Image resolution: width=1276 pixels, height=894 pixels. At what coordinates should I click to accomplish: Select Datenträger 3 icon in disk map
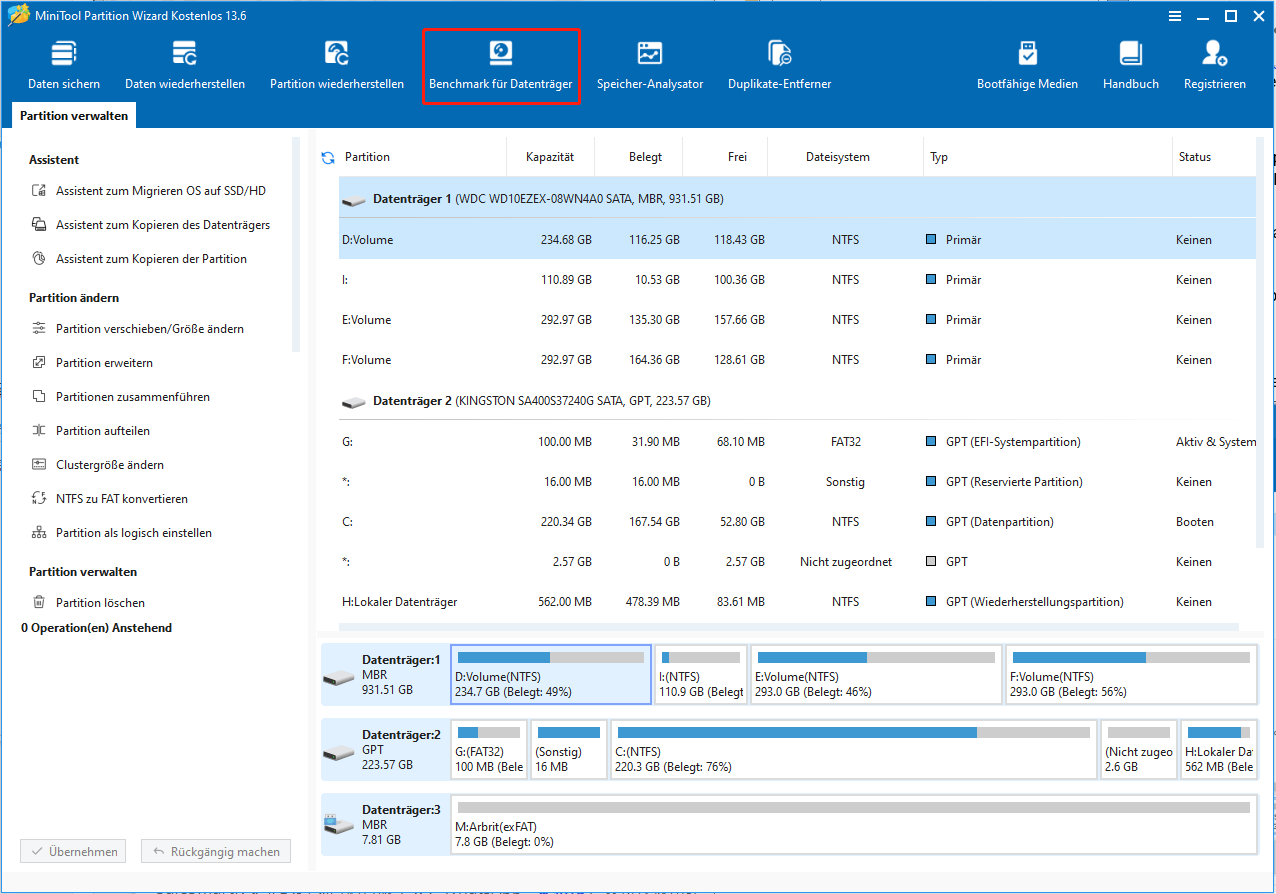pos(339,825)
